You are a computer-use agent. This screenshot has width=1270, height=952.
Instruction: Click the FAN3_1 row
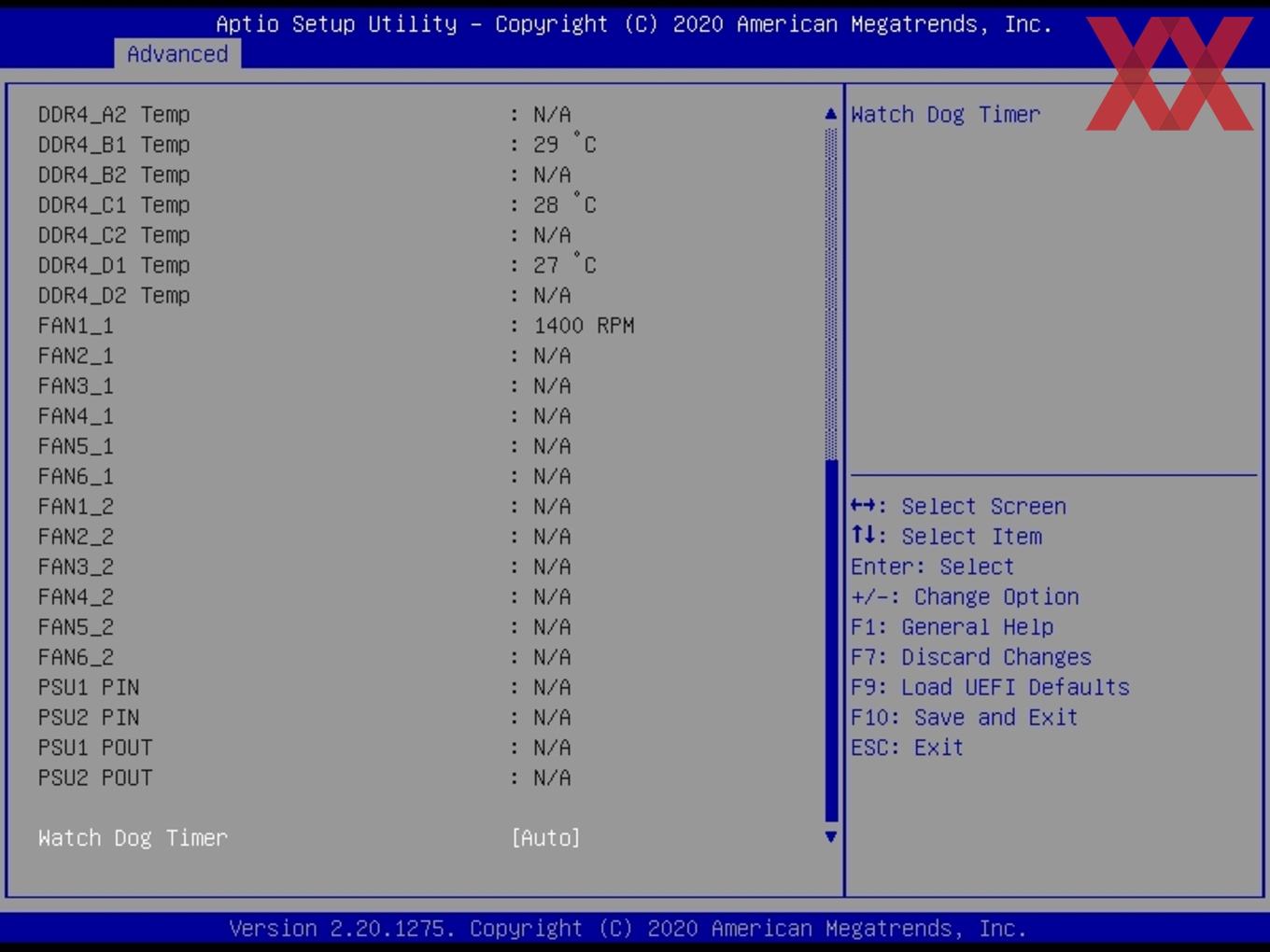(x=304, y=385)
